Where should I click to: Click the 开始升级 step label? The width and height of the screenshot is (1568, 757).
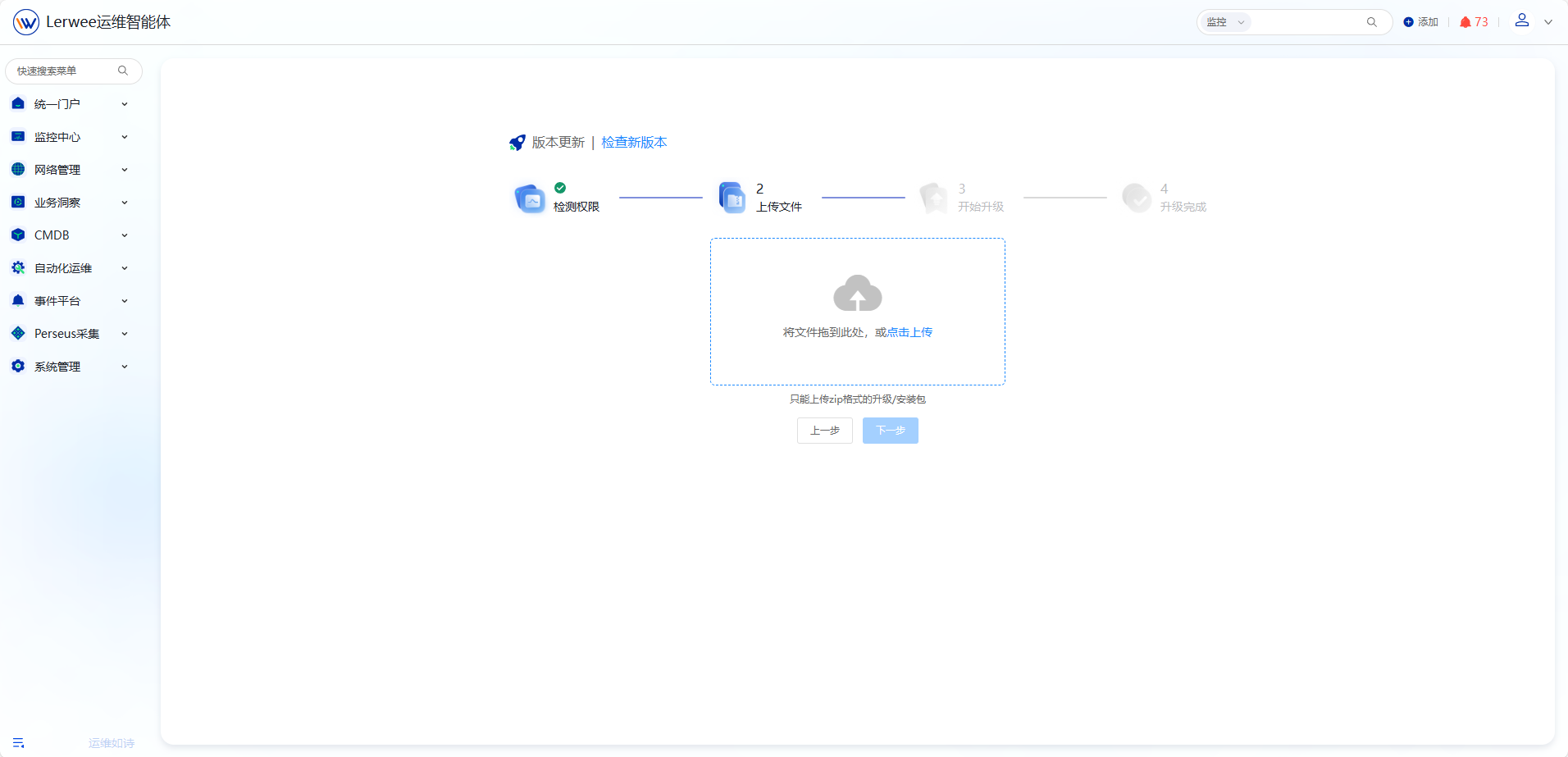click(x=981, y=207)
